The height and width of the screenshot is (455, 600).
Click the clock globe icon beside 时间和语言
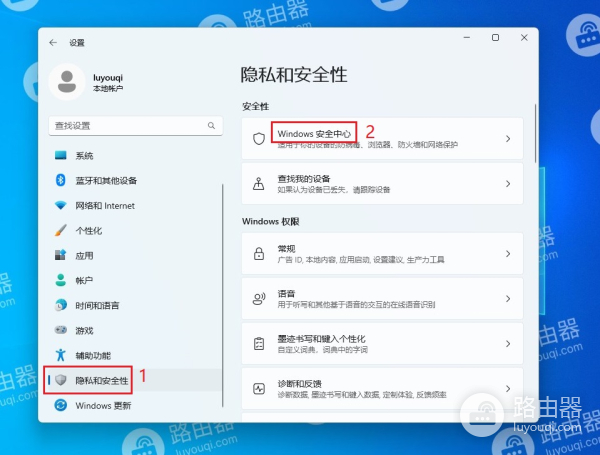[60, 305]
